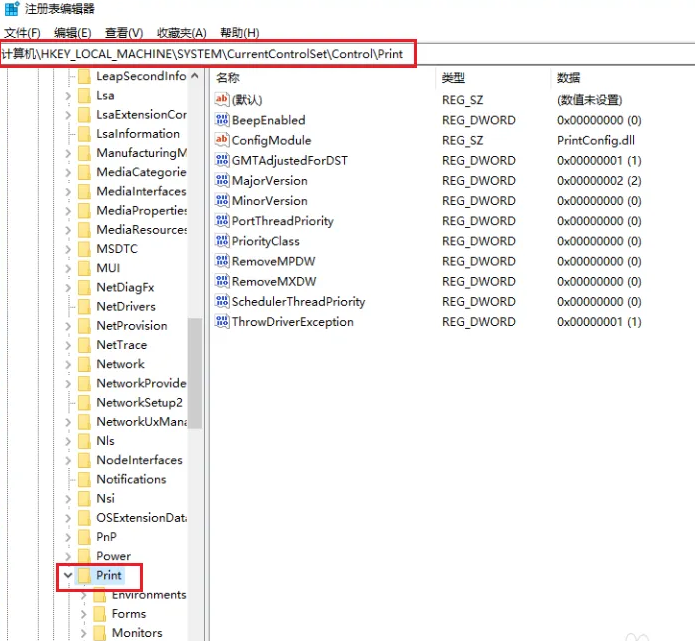Screen dimensions: 695x641
Task: Expand the NodeInterfaces tree node
Action: tap(68, 460)
